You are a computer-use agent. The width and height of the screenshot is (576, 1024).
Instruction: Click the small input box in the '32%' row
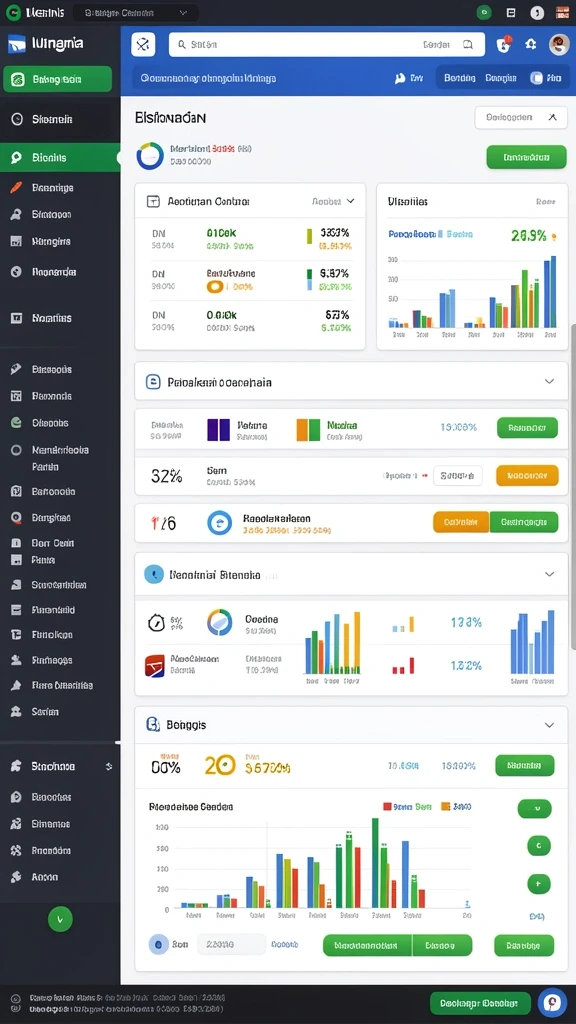[457, 475]
